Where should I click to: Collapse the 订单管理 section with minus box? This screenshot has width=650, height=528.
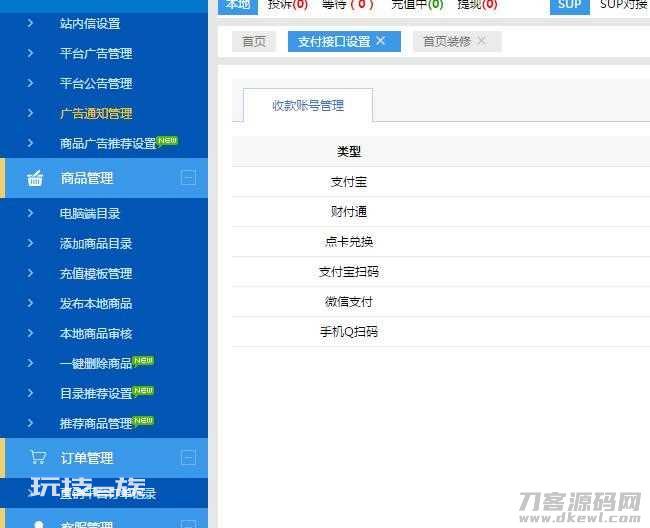pyautogui.click(x=189, y=458)
